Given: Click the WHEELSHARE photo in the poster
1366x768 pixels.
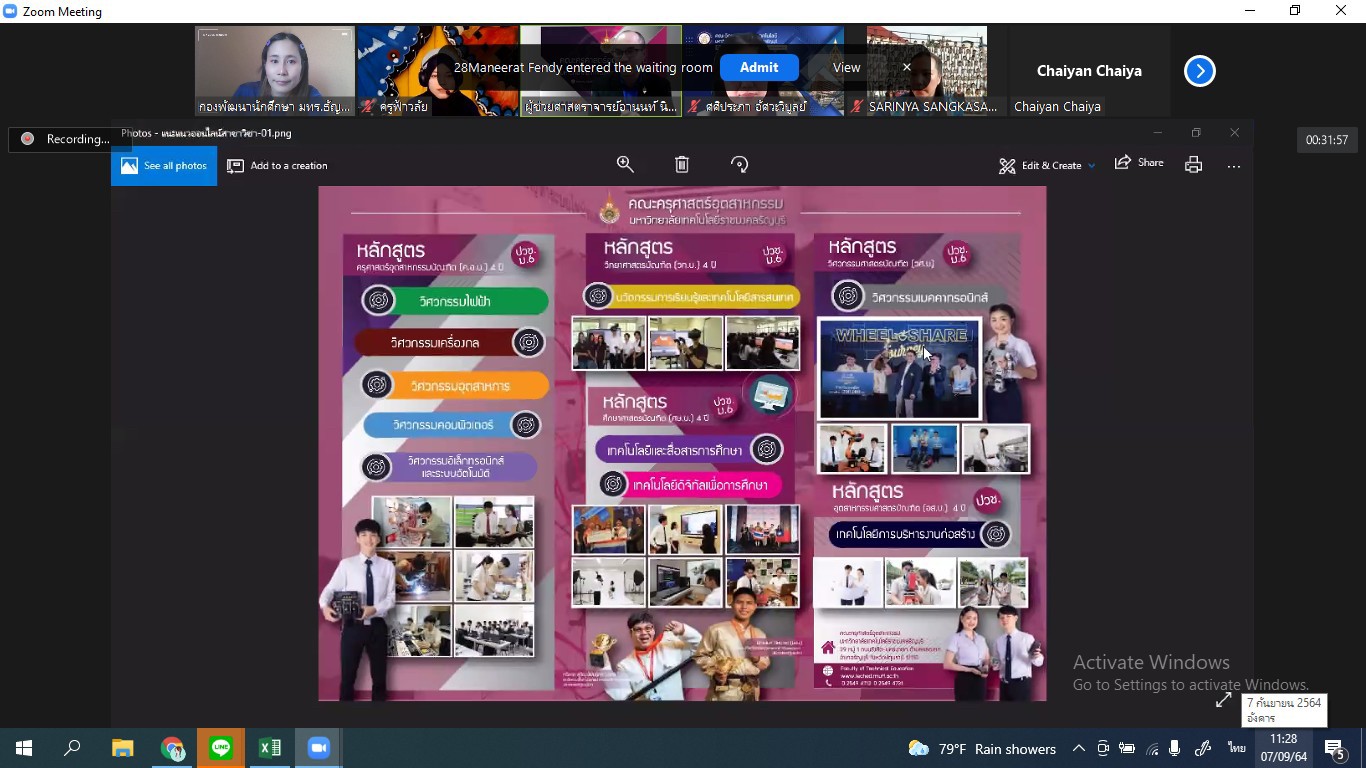Looking at the screenshot, I should point(900,369).
